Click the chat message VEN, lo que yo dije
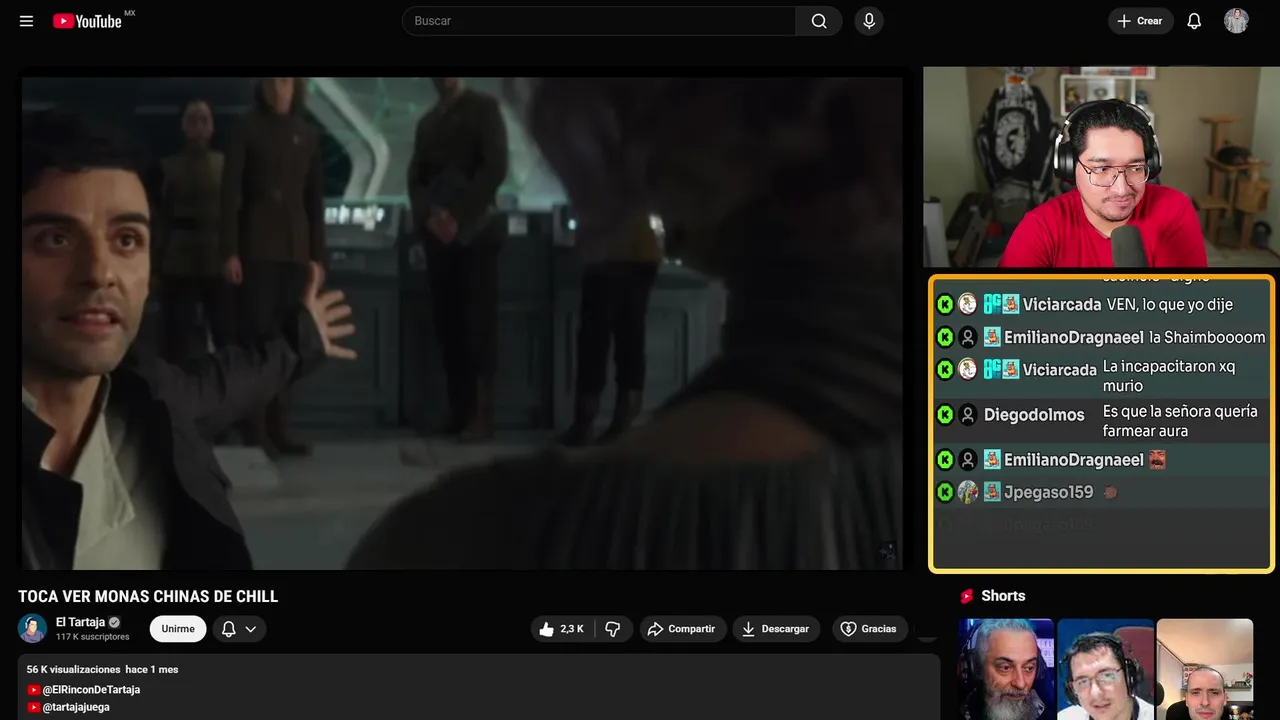 (1169, 305)
